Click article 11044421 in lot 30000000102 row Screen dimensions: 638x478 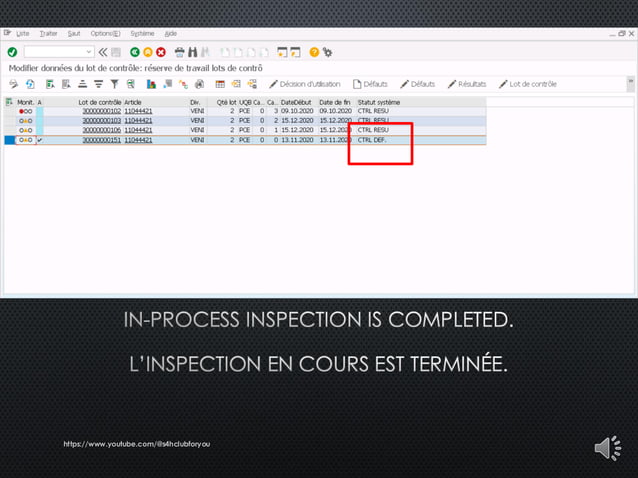[x=138, y=111]
